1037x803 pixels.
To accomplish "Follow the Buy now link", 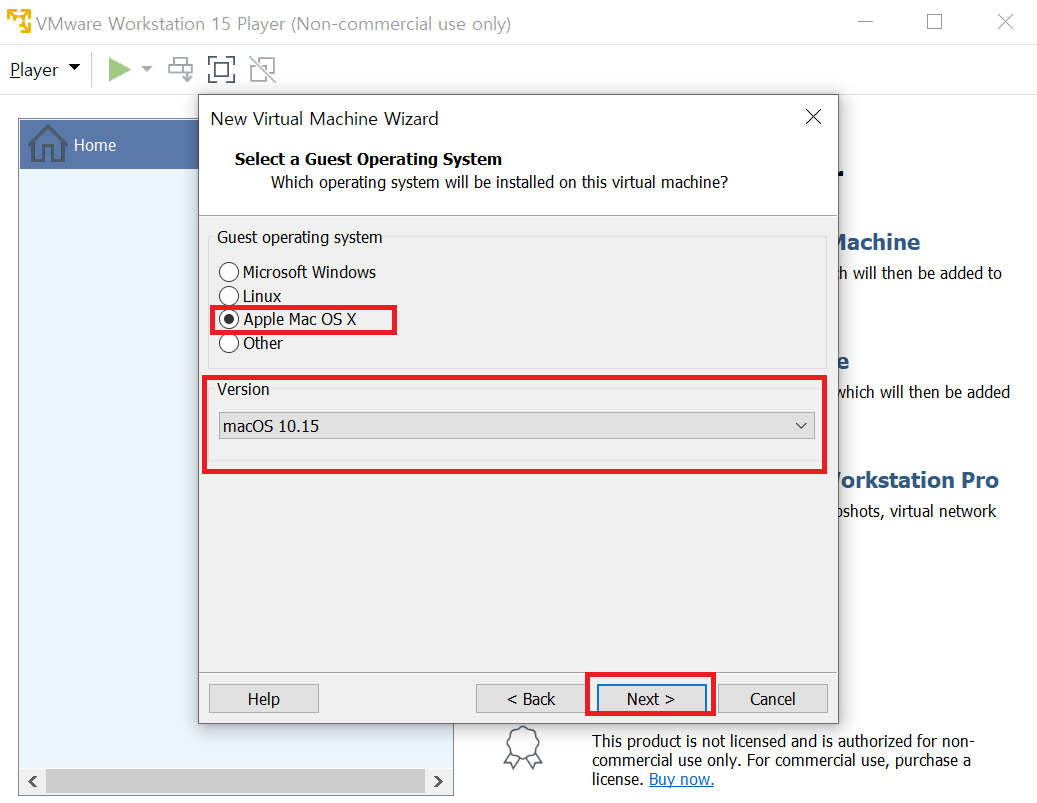I will [681, 779].
